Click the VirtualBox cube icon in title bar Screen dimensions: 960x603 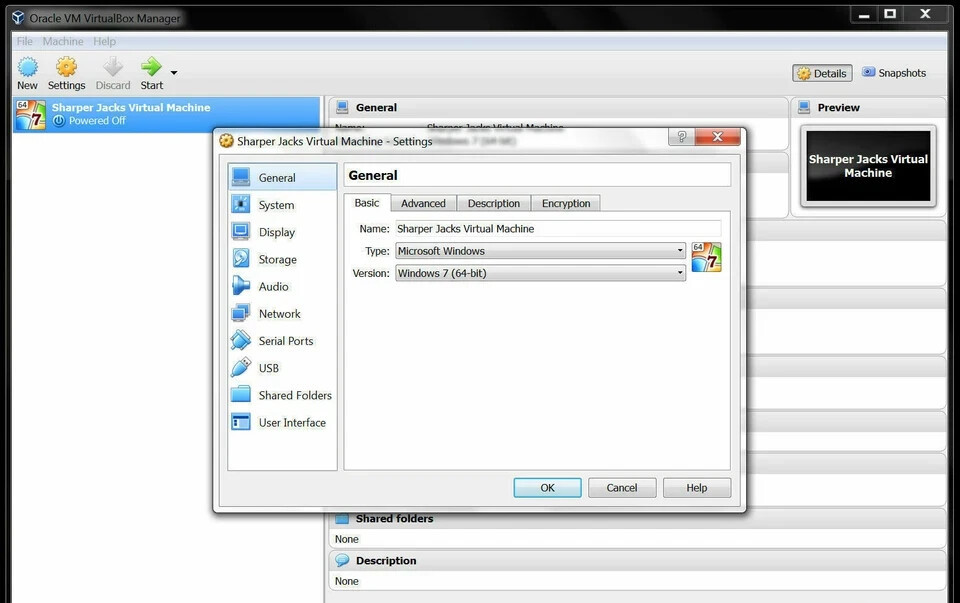pos(18,18)
